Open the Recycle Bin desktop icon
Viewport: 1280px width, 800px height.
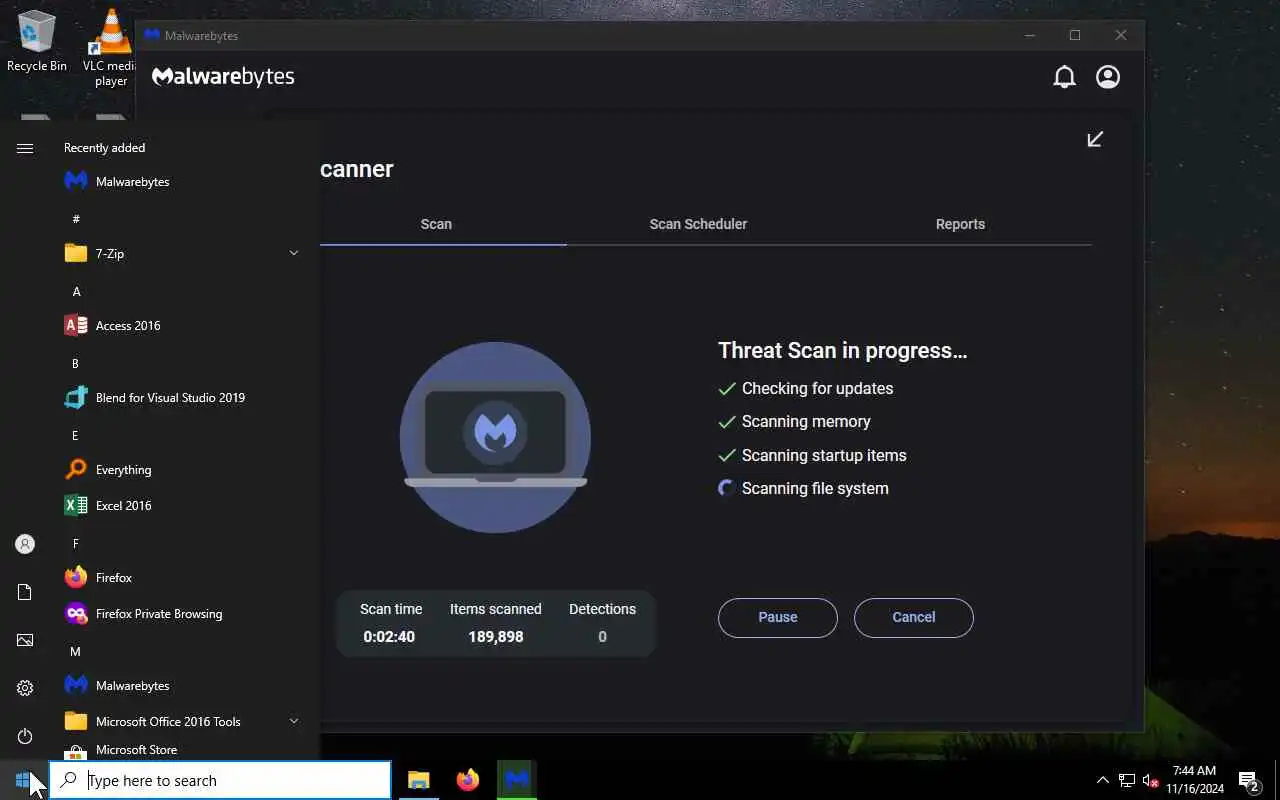click(37, 41)
